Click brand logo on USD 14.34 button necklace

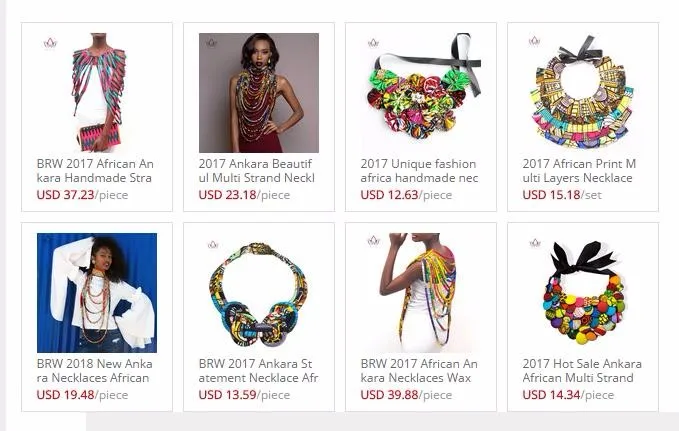click(535, 243)
